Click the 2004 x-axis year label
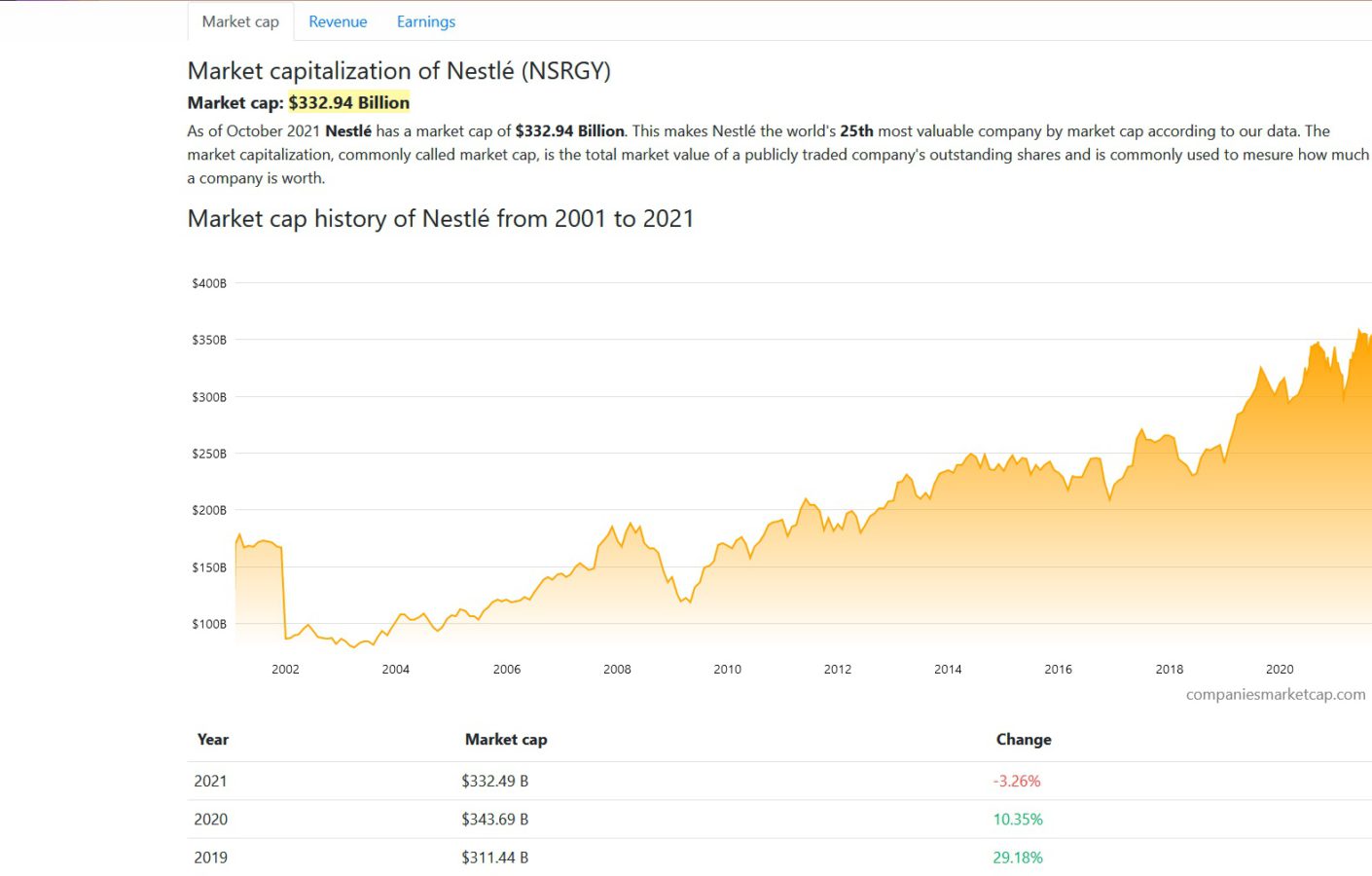This screenshot has height=876, width=1372. pyautogui.click(x=396, y=669)
